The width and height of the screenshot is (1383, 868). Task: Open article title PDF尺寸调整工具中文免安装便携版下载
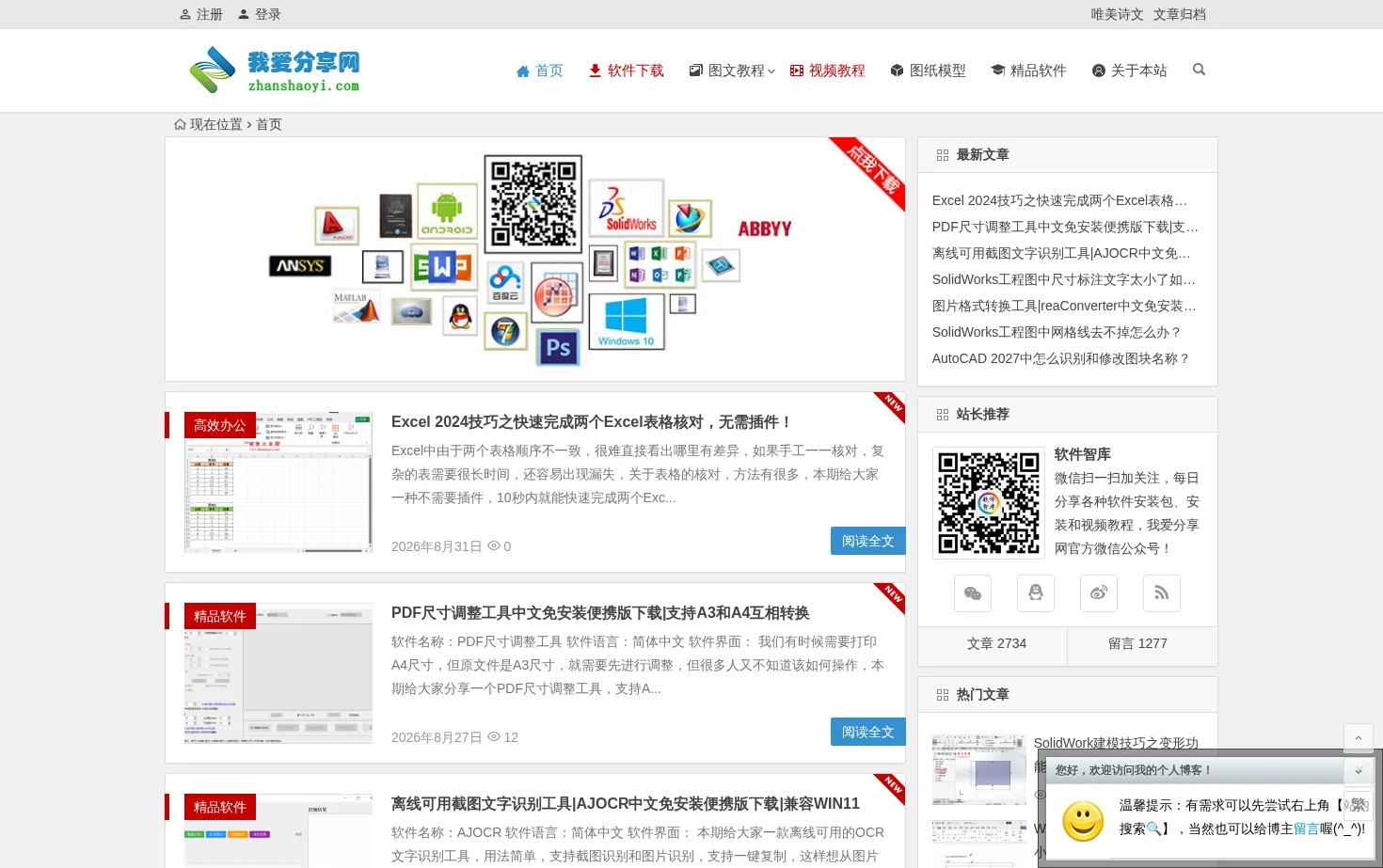click(x=600, y=613)
